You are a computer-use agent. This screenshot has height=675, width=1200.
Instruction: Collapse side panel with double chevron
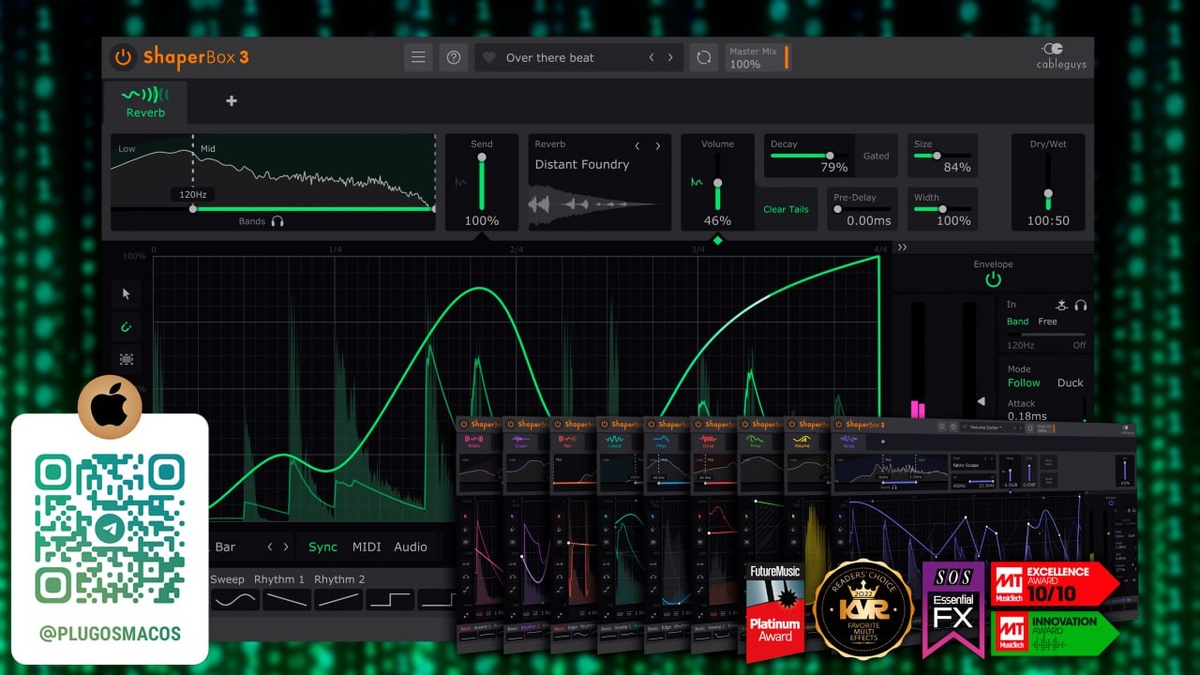(902, 248)
